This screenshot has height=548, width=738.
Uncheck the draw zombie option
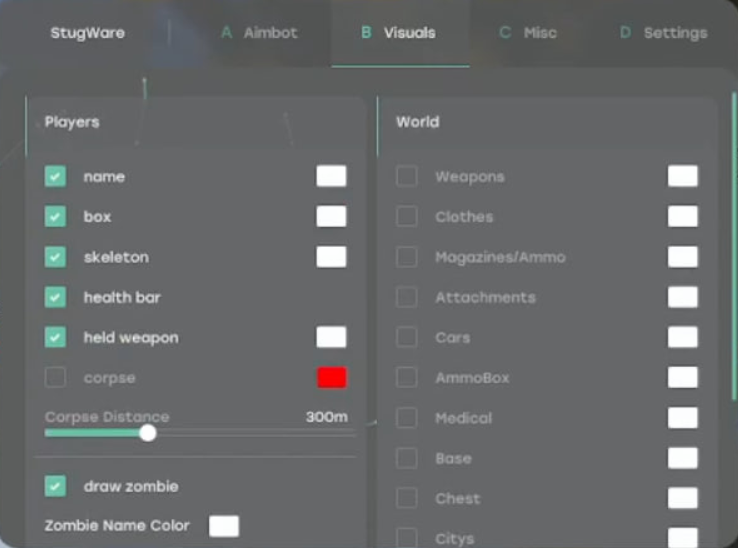[x=56, y=486]
